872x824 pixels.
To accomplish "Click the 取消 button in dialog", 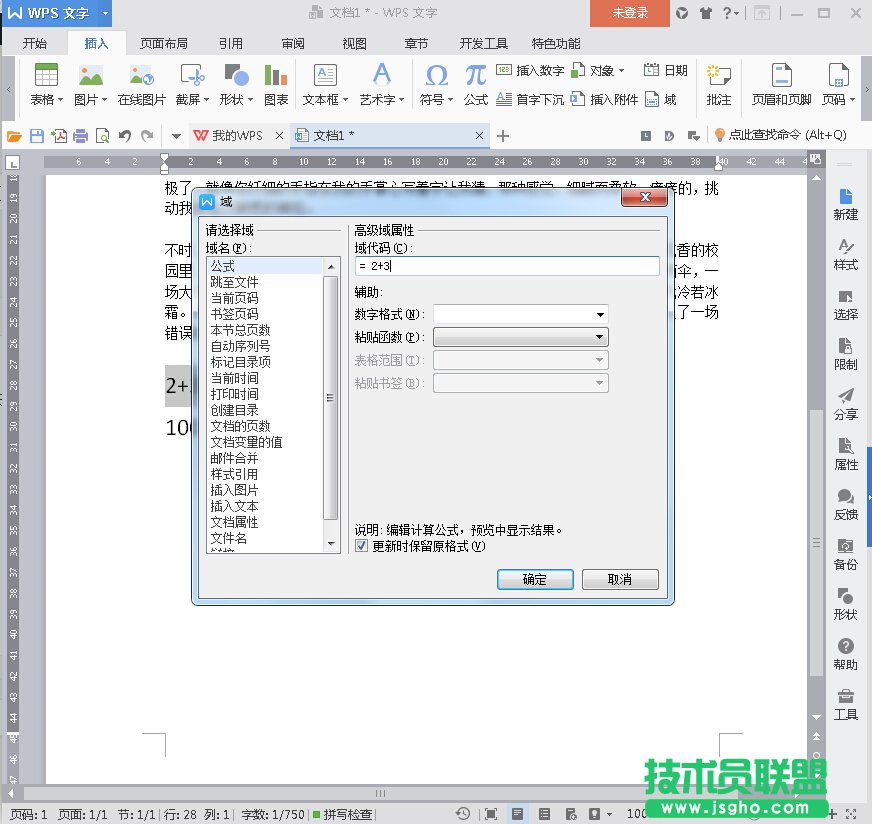I will (x=620, y=579).
